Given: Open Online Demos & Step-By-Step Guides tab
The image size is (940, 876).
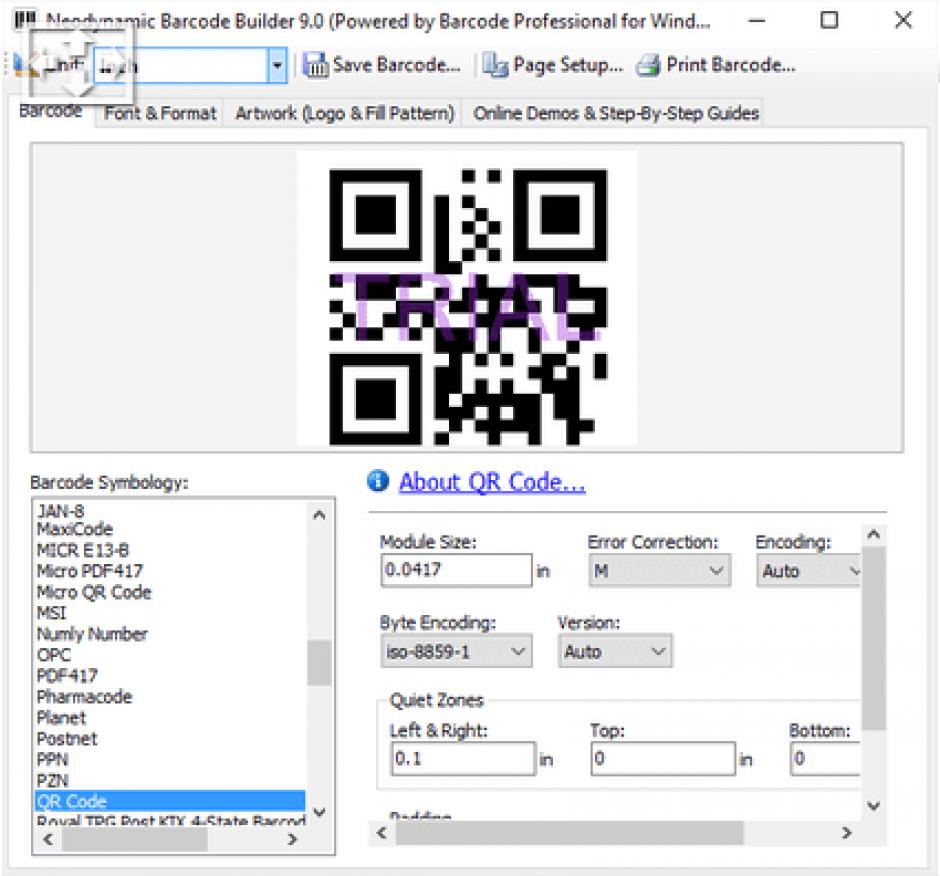Looking at the screenshot, I should 616,113.
